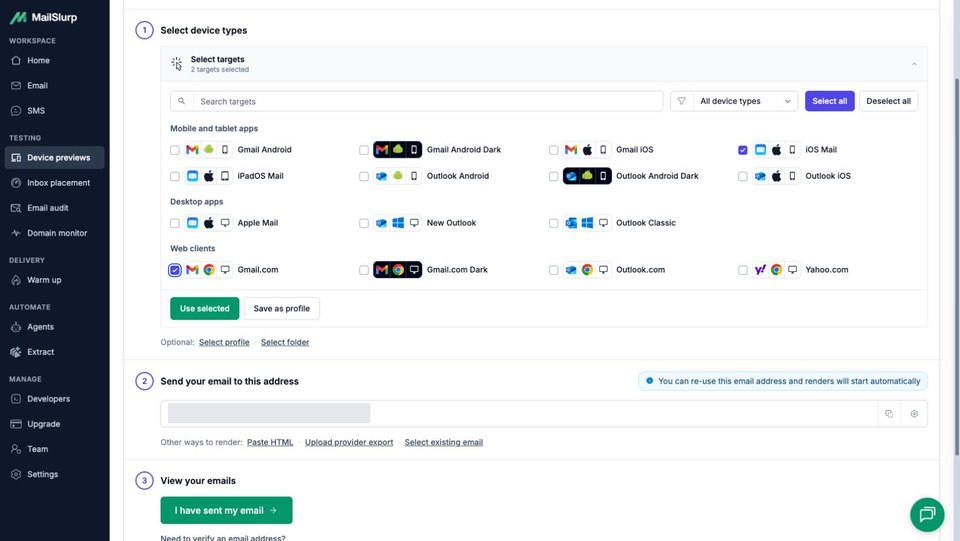Check the Gmail iOS checkbox
960x541 pixels.
pyautogui.click(x=553, y=150)
